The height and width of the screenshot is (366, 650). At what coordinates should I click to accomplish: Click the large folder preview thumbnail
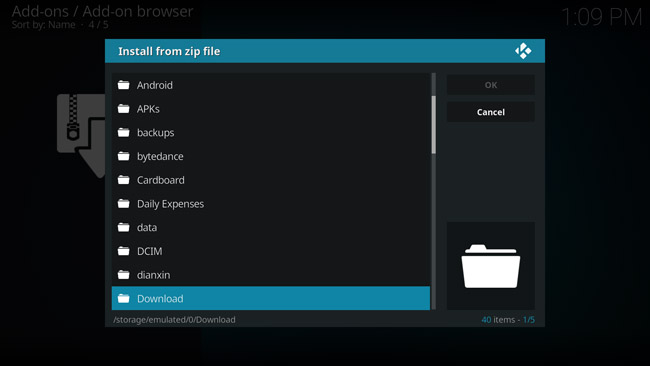click(491, 266)
